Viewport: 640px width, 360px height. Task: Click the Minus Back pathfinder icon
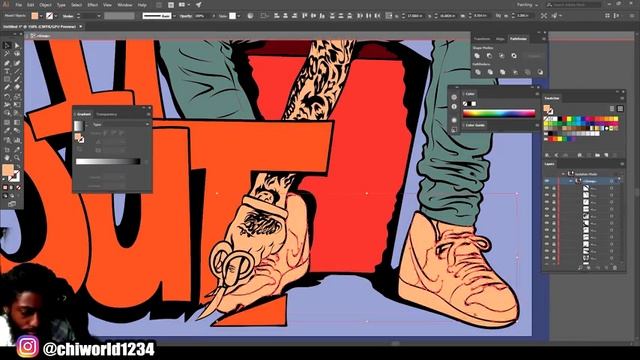click(540, 72)
